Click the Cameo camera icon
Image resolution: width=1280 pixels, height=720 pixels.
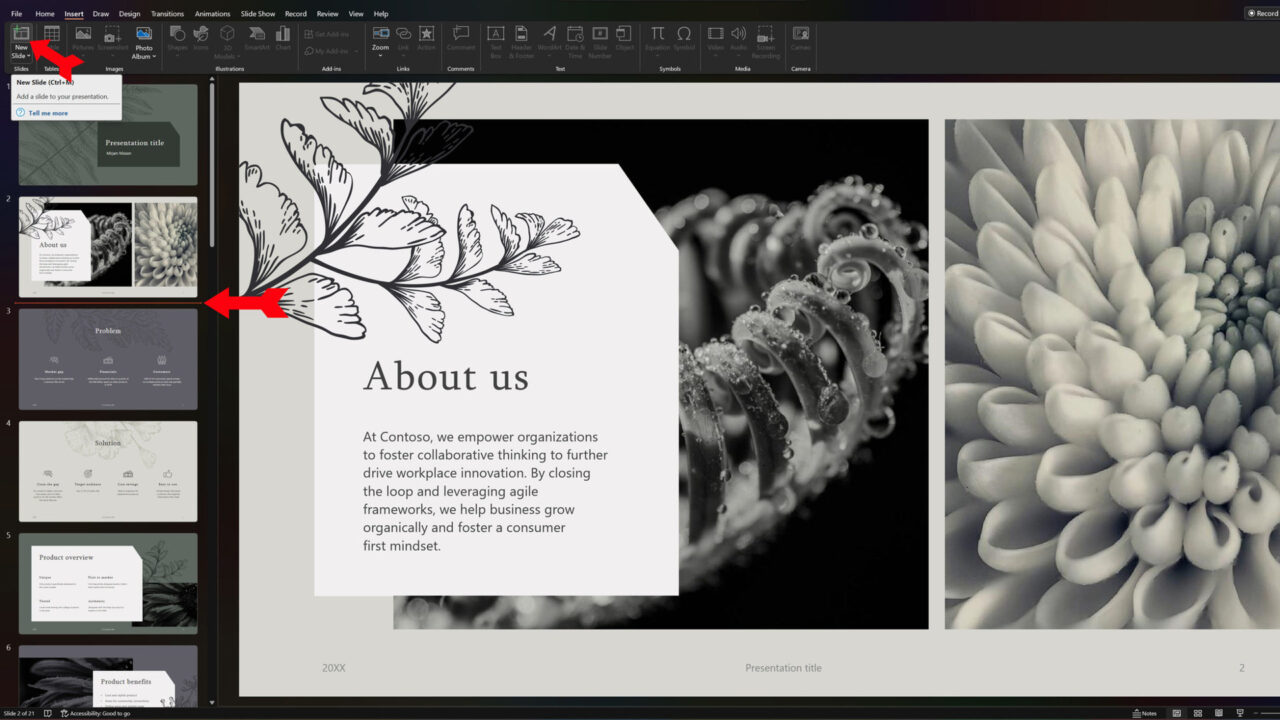pos(800,34)
